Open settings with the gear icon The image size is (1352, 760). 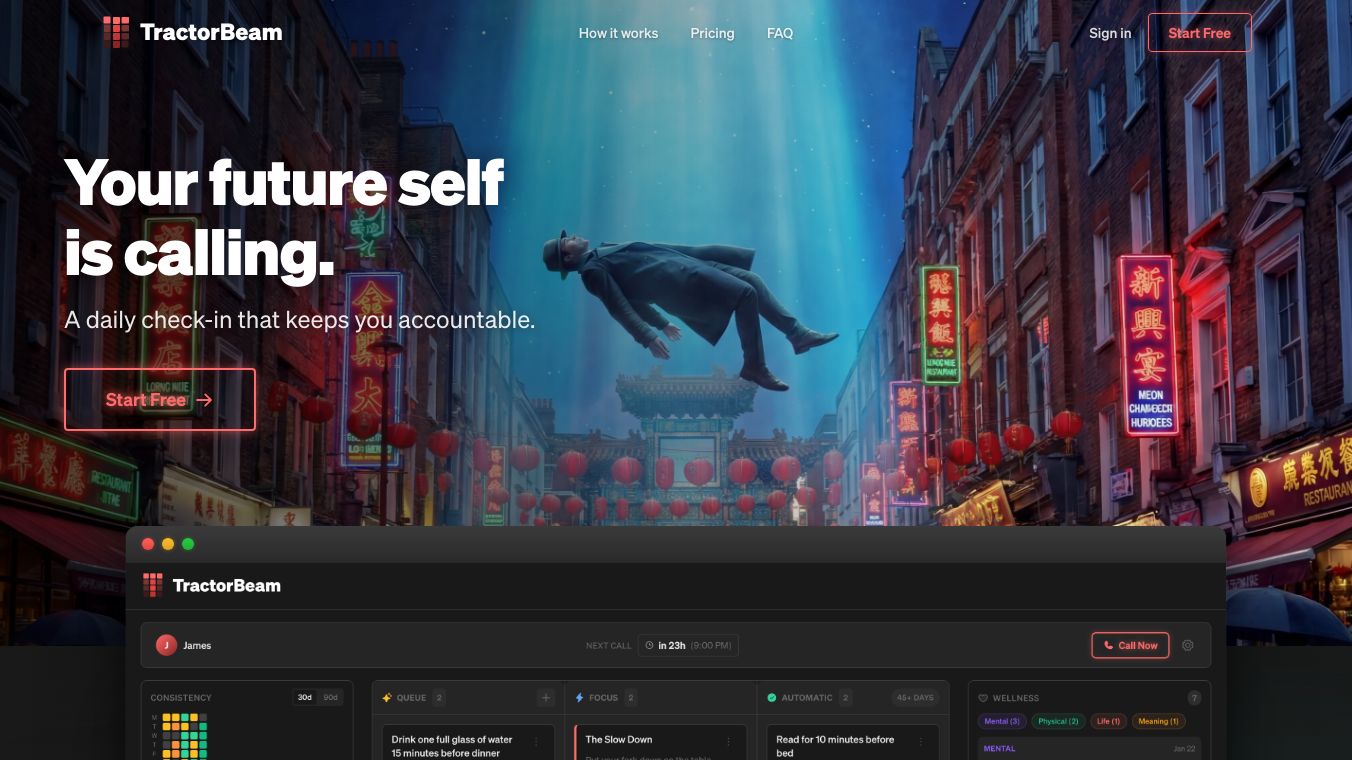point(1188,645)
